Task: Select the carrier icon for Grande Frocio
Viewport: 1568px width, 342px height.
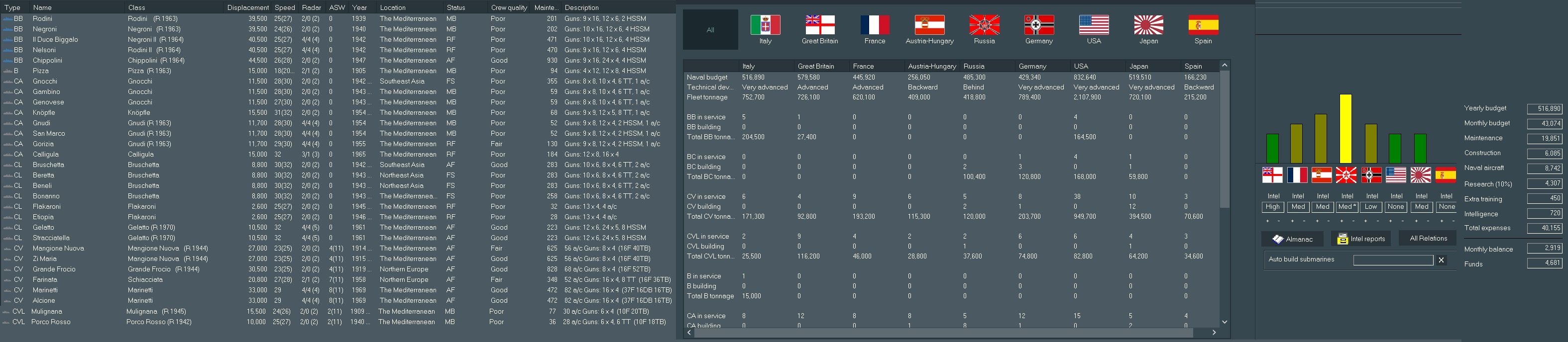Action: (x=7, y=269)
